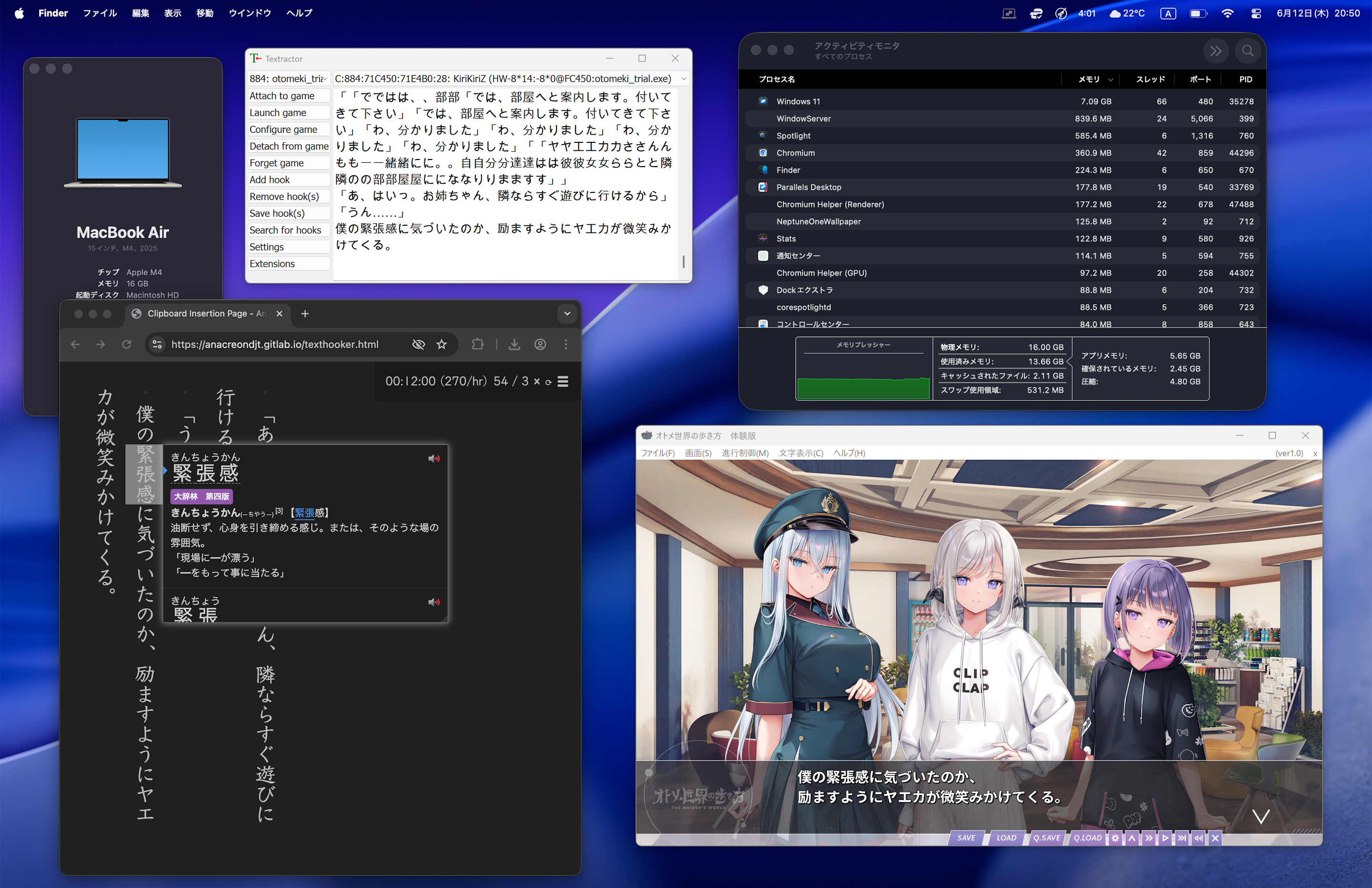Click the double-arrow fast-forward icon in game
Viewport: 1372px width, 888px height.
[x=1148, y=838]
